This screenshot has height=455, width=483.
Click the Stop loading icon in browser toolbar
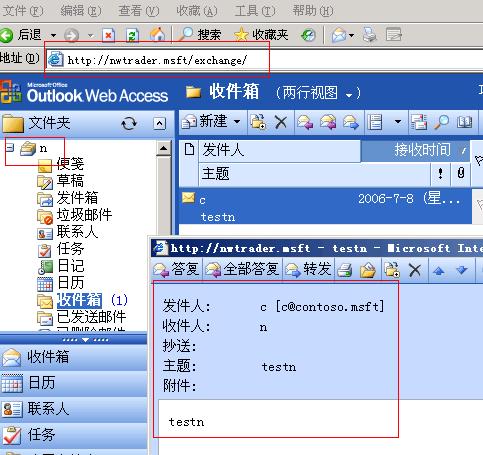click(108, 35)
